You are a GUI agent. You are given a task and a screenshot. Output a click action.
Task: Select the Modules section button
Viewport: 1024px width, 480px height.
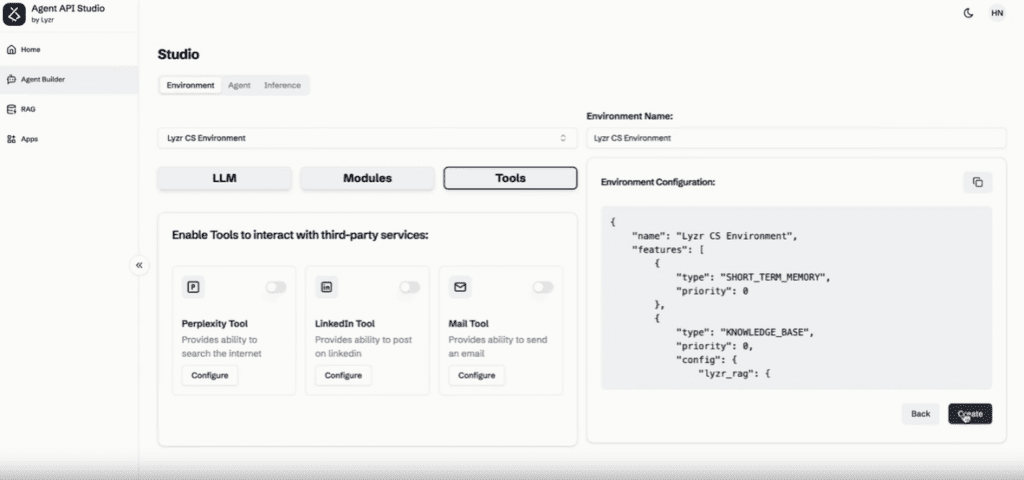pyautogui.click(x=367, y=178)
